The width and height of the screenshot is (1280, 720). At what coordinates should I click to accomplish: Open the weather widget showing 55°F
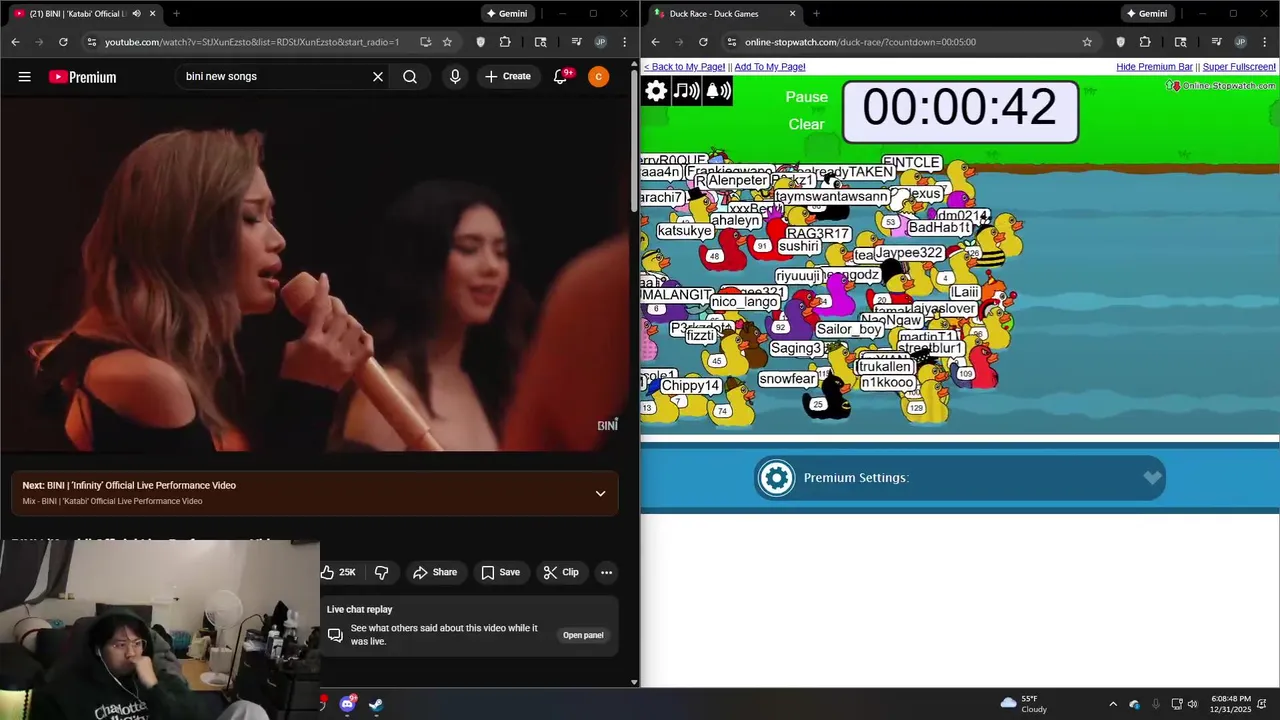pyautogui.click(x=1023, y=704)
